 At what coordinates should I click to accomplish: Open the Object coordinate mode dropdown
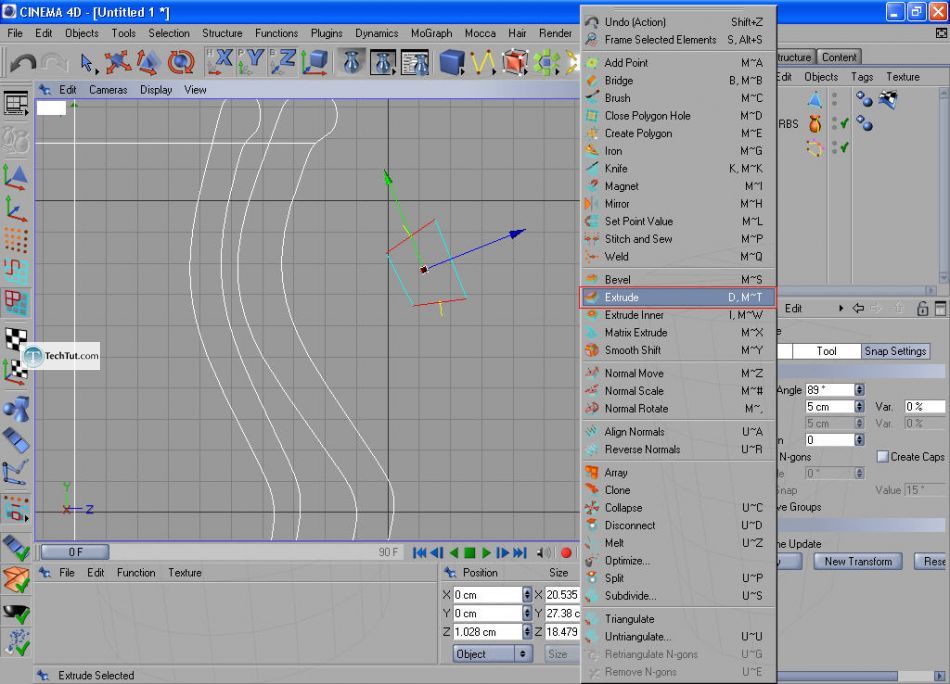point(493,654)
